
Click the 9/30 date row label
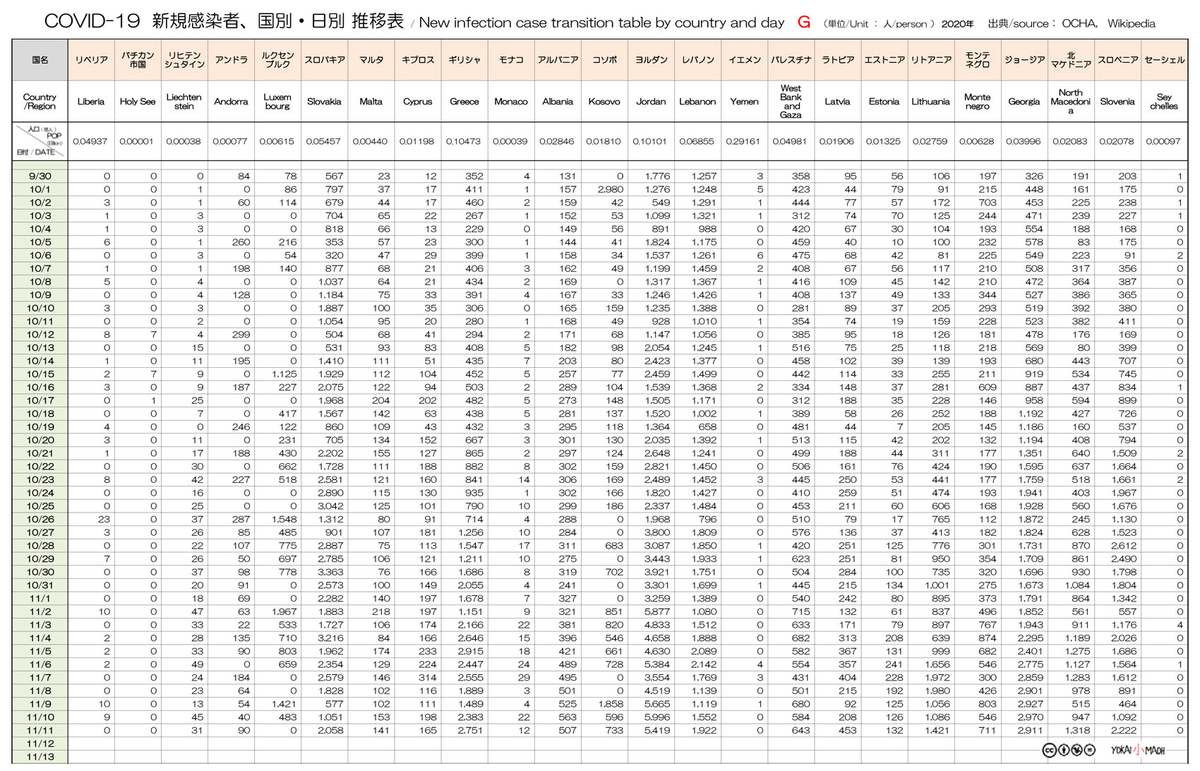click(x=39, y=176)
